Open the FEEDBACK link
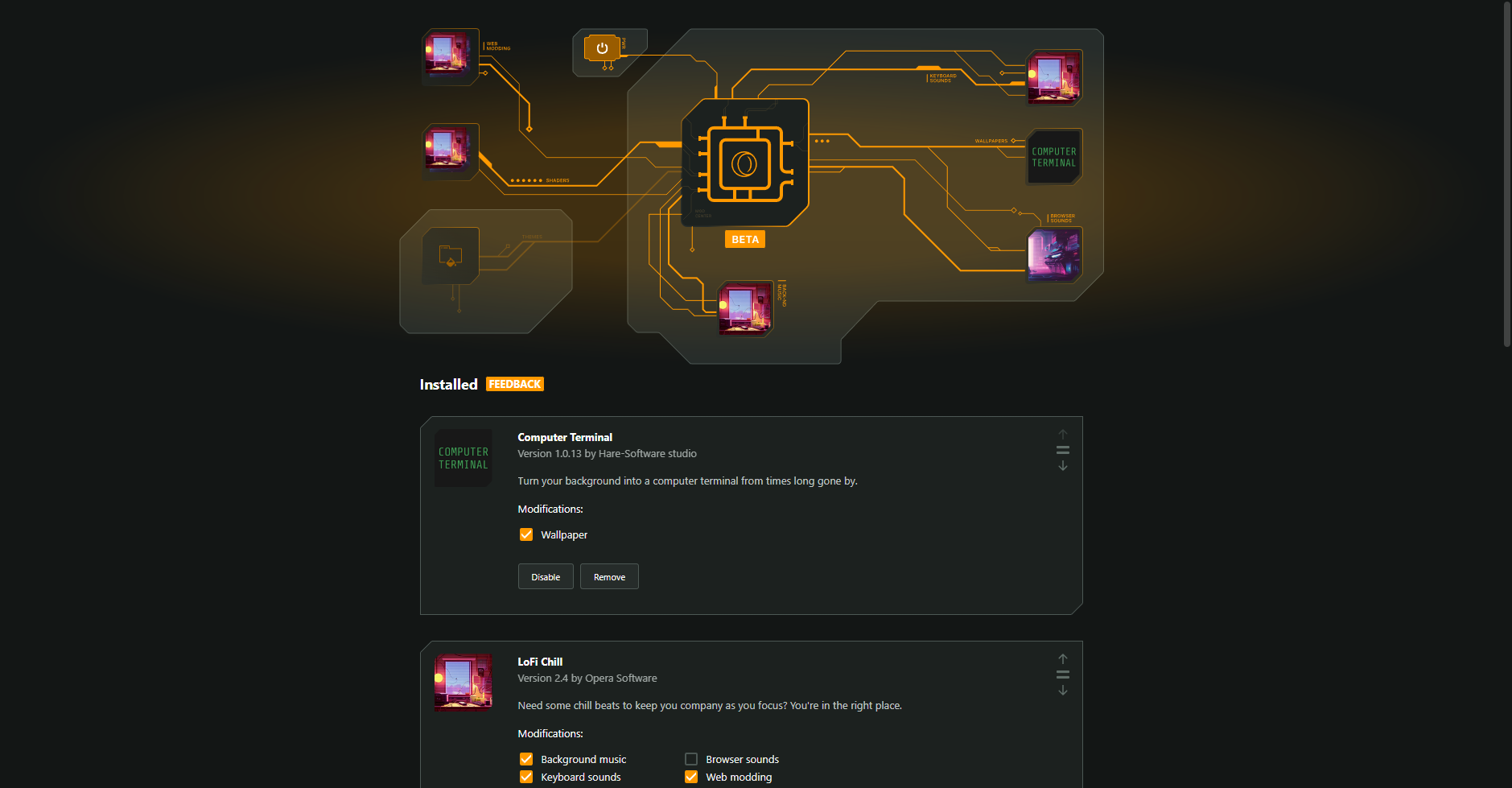This screenshot has height=788, width=1512. tap(515, 384)
